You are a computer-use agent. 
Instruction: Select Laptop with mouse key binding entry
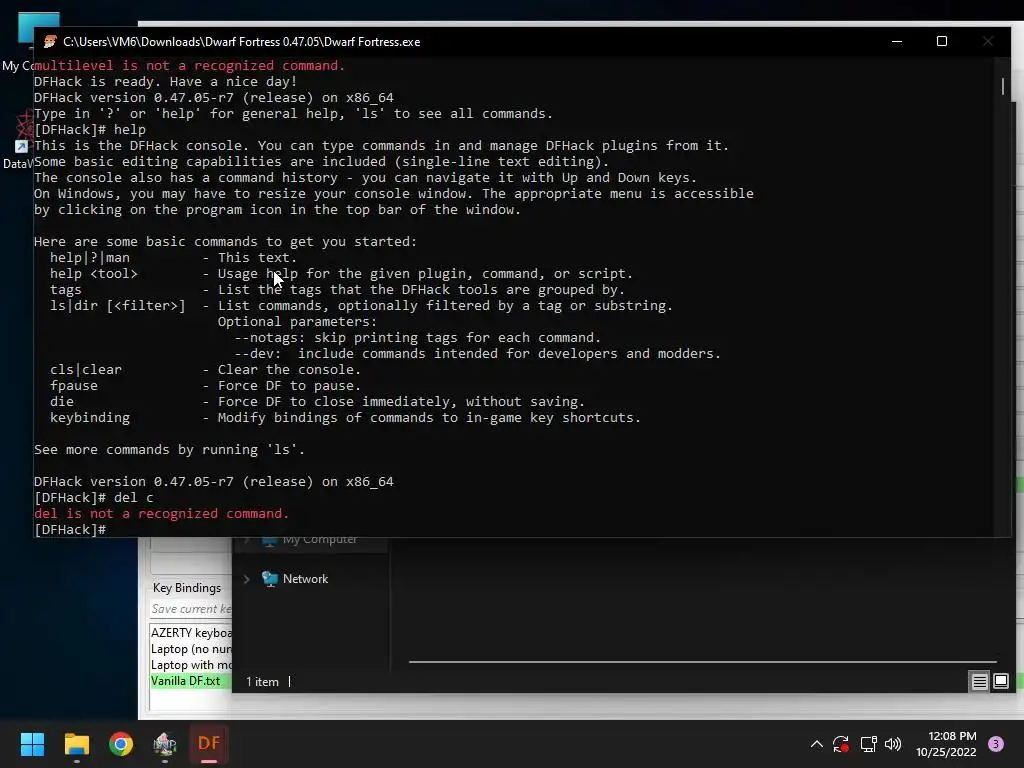(190, 665)
